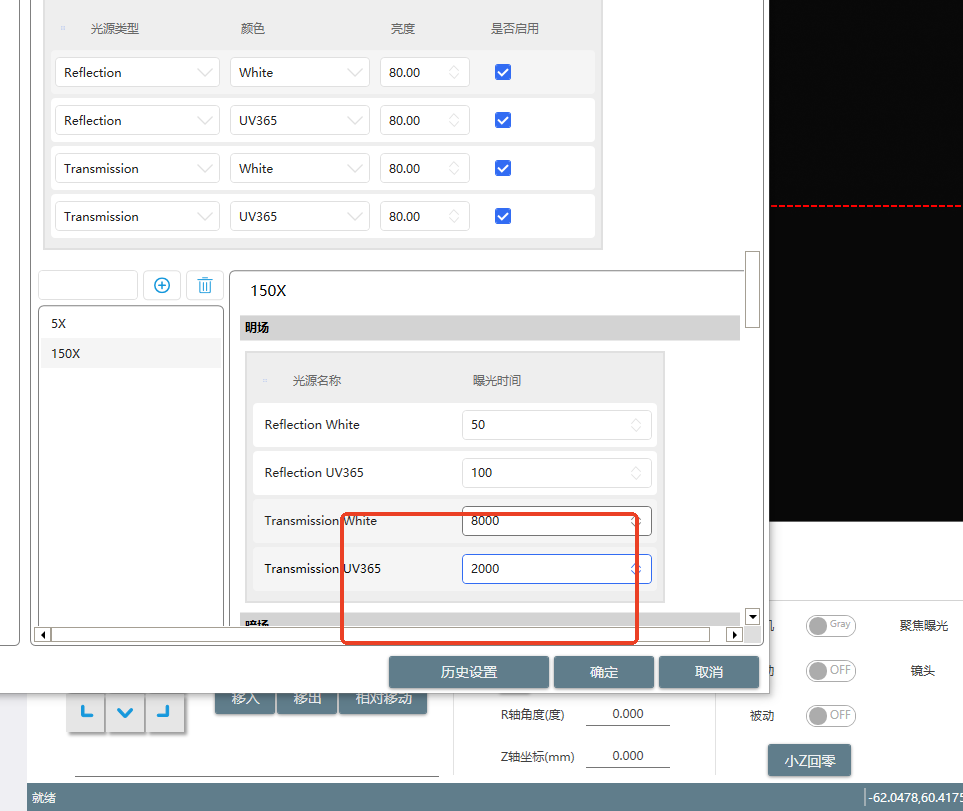This screenshot has width=963, height=811.
Task: Click the horizontal scrollbar right arrow
Action: (x=734, y=634)
